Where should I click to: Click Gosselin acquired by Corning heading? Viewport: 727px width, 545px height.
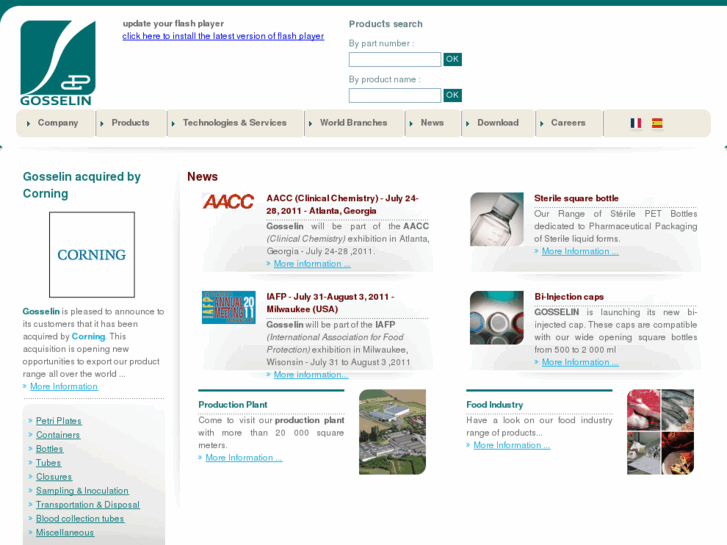pyautogui.click(x=82, y=185)
